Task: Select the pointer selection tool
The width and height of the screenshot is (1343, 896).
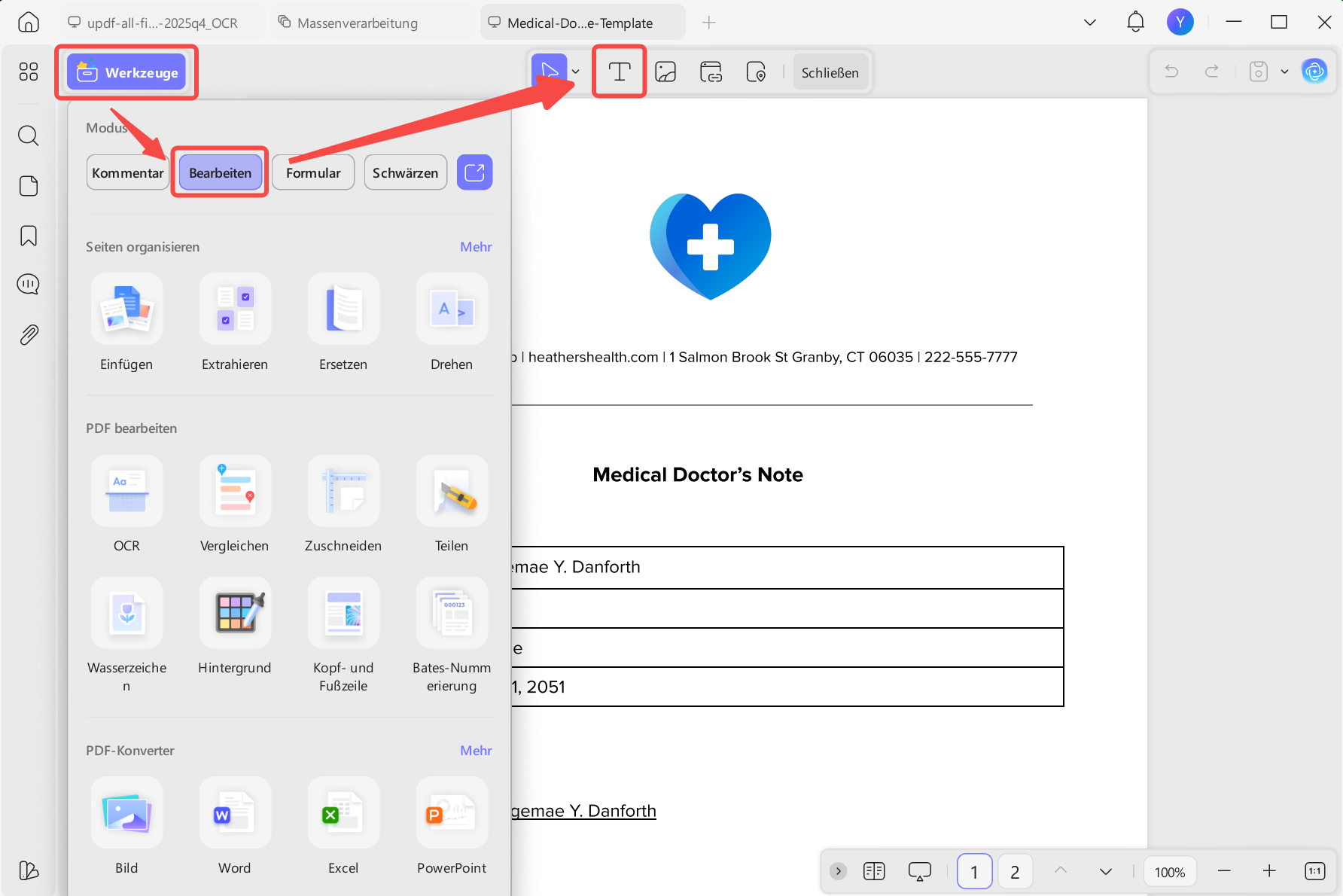Action: (549, 72)
